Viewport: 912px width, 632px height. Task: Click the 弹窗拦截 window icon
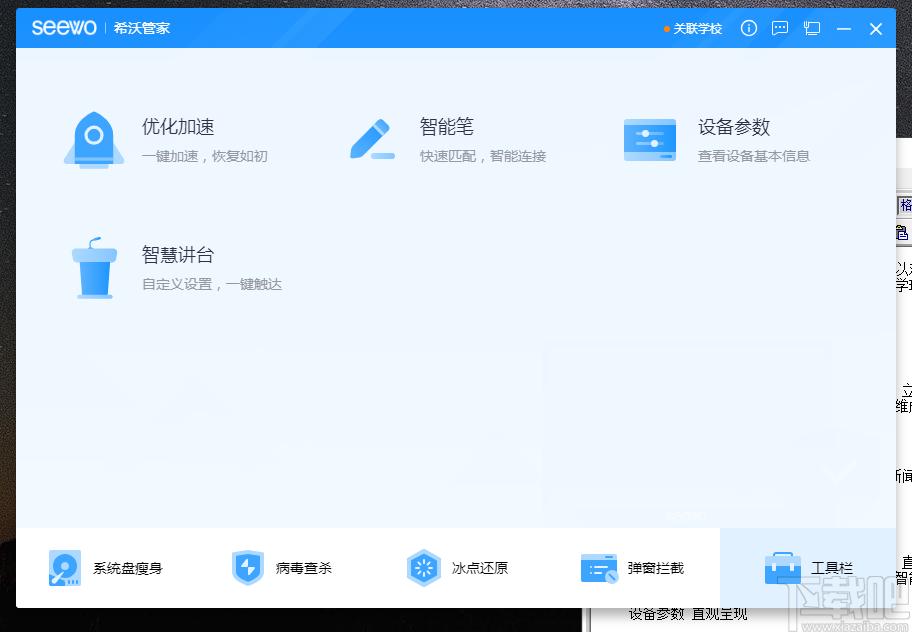coord(599,568)
